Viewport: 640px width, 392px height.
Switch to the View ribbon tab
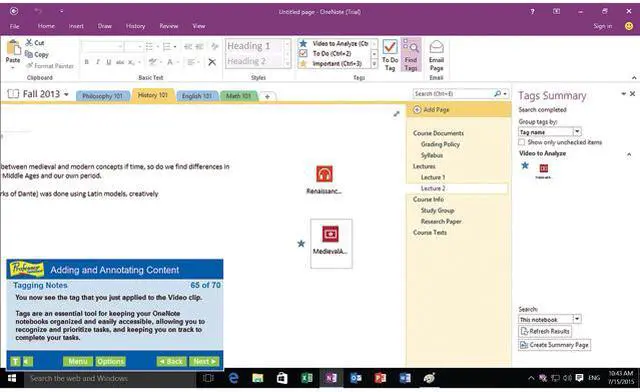point(199,26)
